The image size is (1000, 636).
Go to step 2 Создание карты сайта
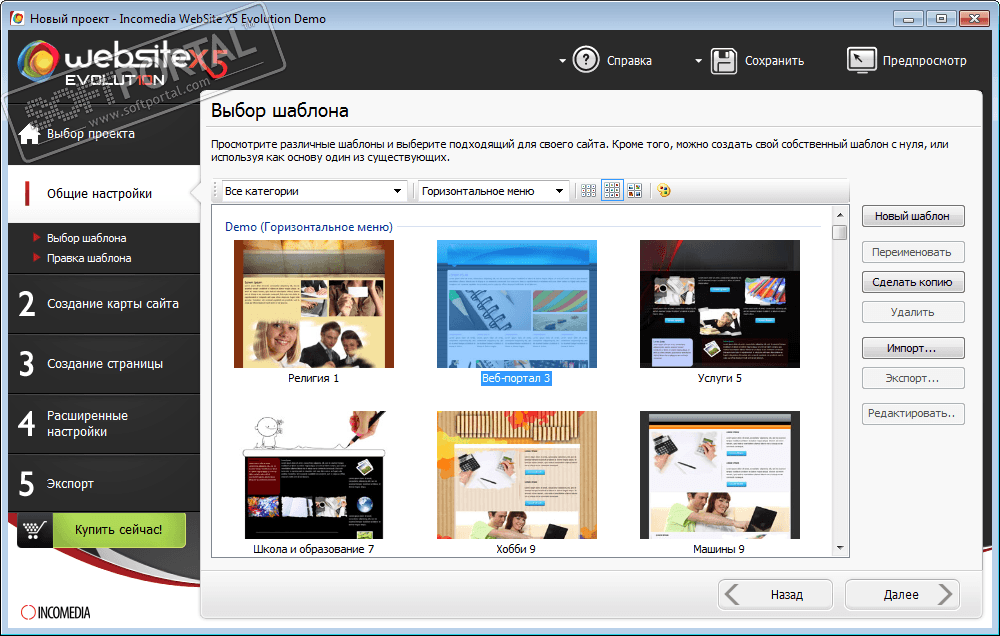(x=104, y=304)
